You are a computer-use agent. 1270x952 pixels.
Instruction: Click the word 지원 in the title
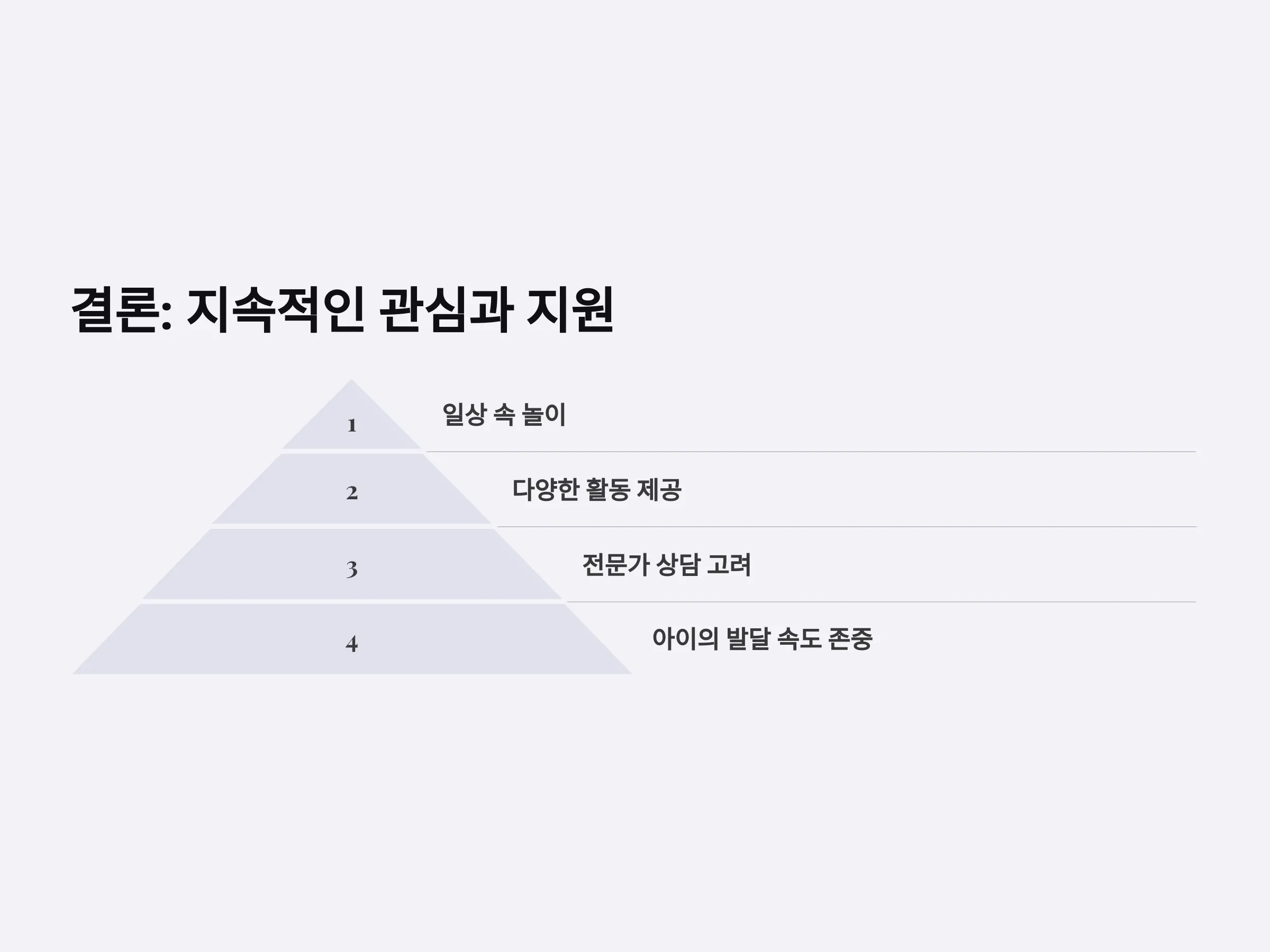tap(570, 310)
